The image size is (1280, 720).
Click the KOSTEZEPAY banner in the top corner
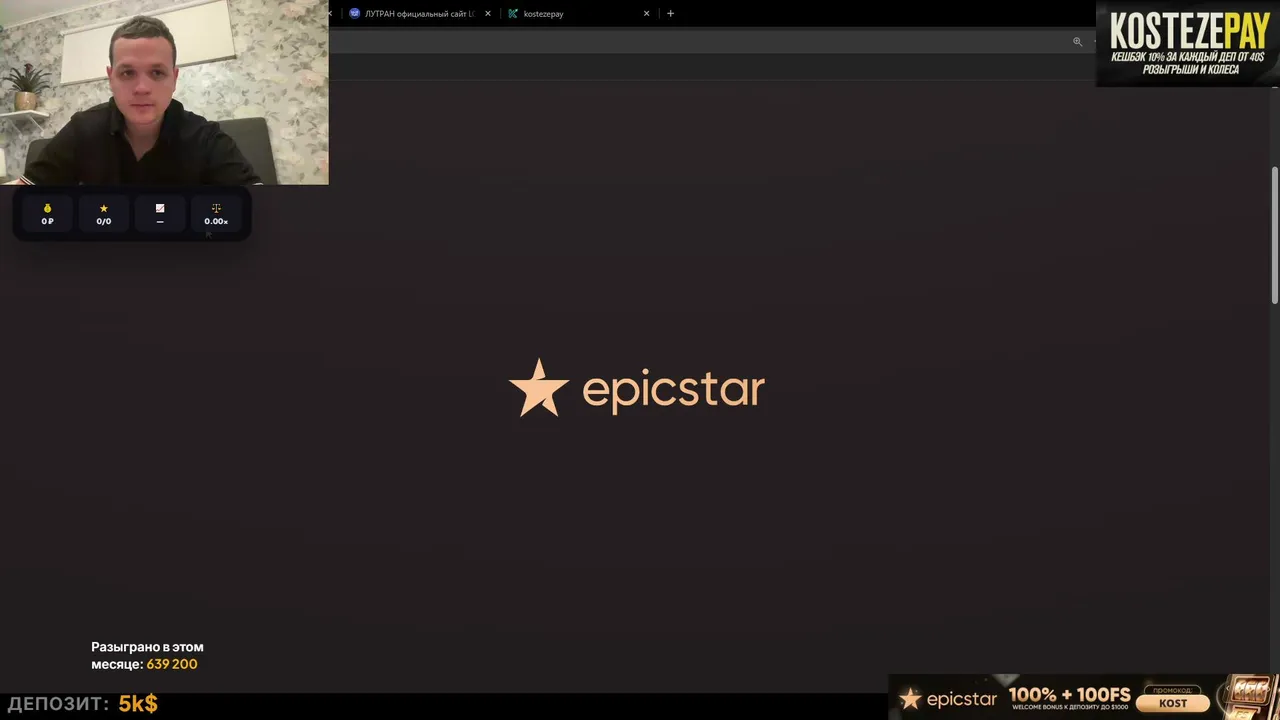(1188, 43)
